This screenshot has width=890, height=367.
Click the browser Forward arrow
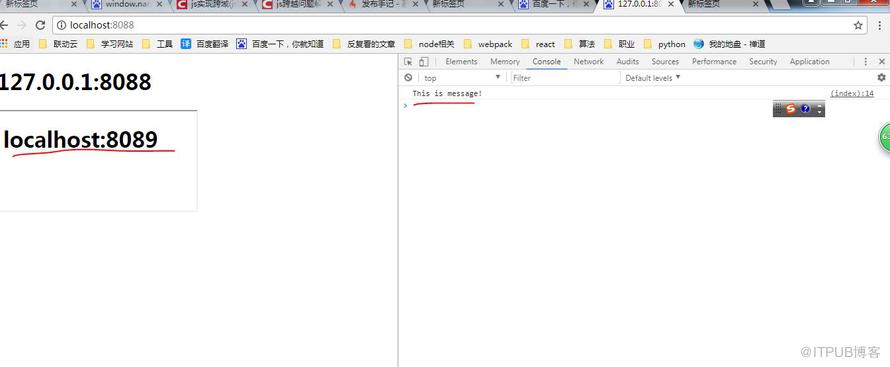click(x=22, y=26)
